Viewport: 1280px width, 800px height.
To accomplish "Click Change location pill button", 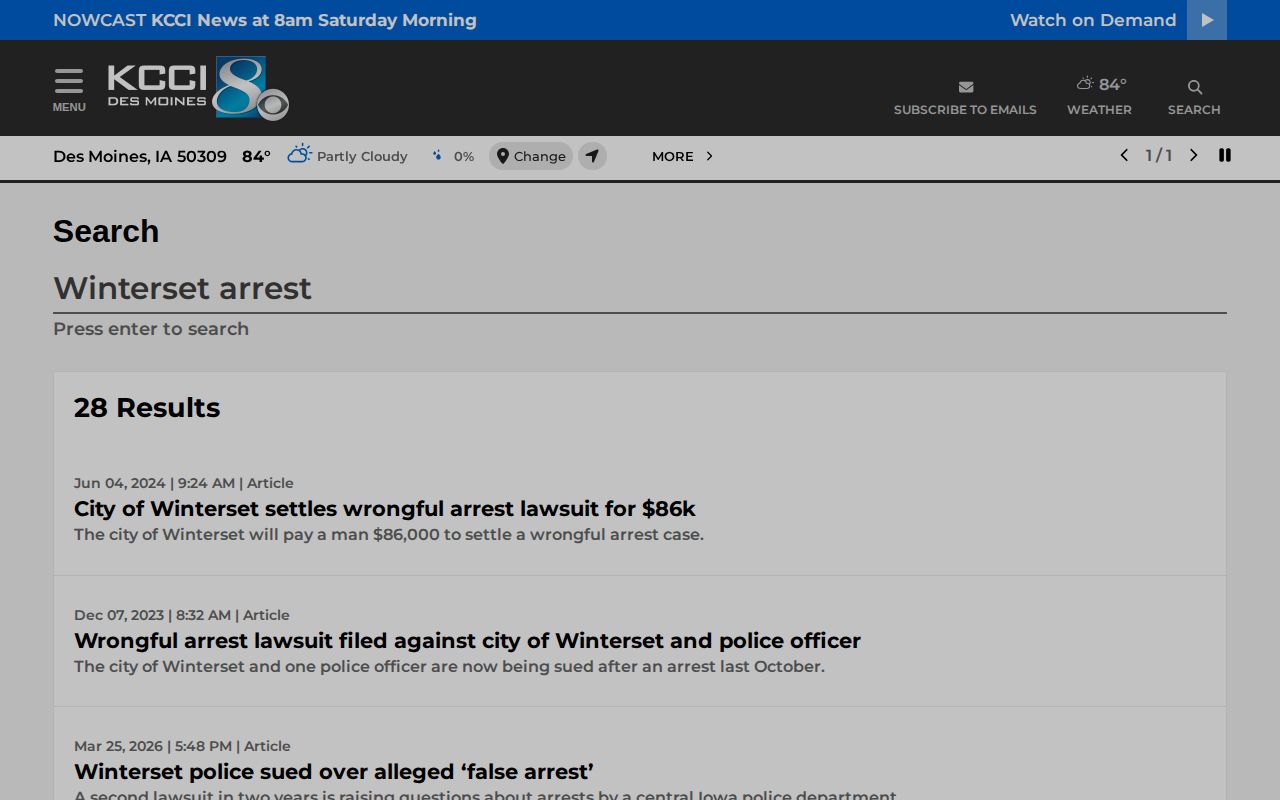I will tap(531, 156).
